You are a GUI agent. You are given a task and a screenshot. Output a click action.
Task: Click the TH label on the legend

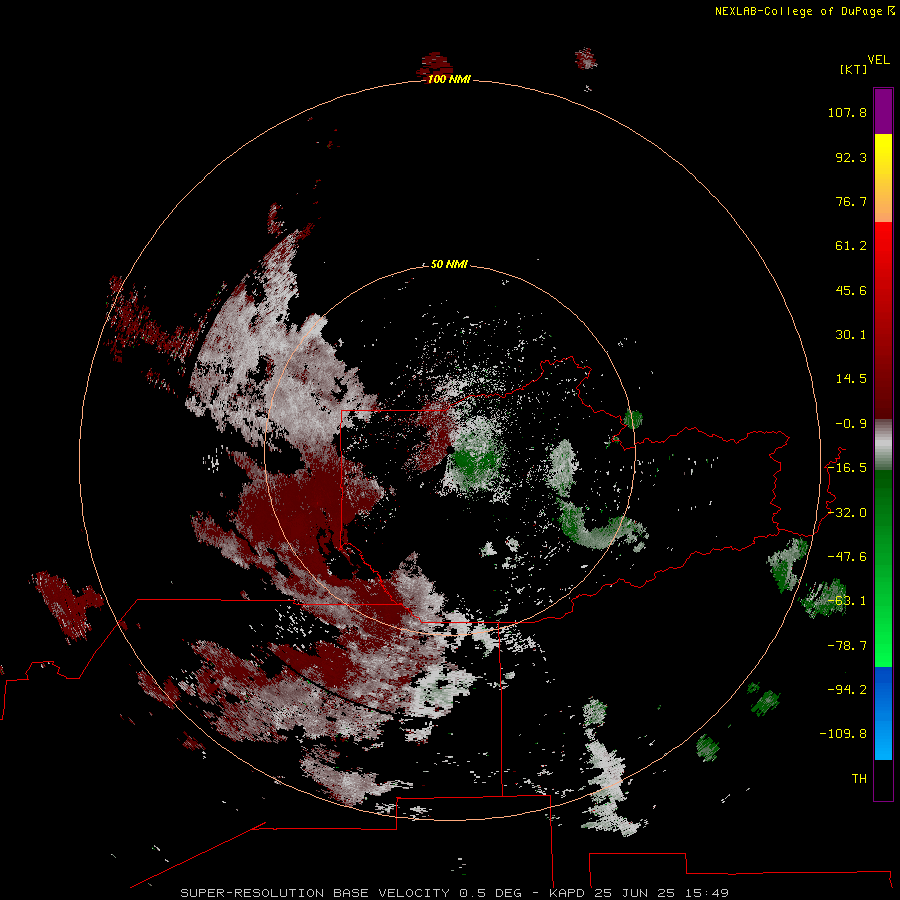coord(859,778)
